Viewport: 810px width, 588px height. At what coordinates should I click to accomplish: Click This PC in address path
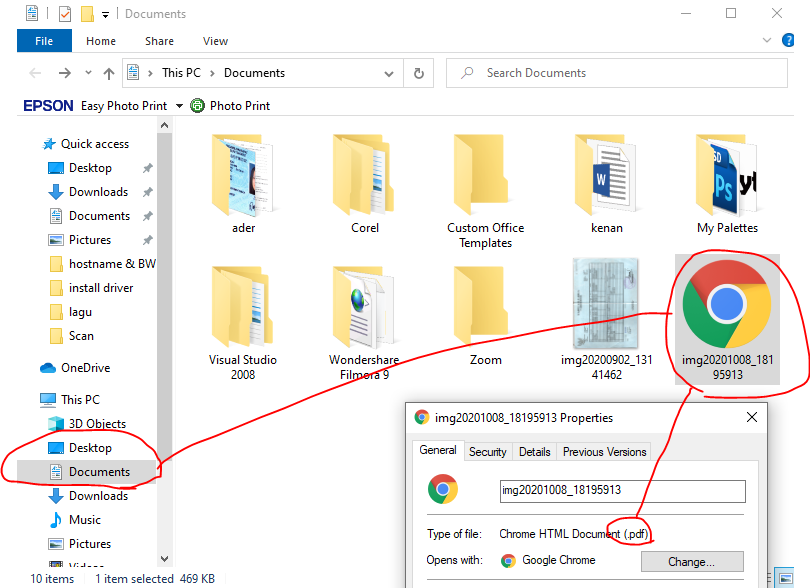pos(181,73)
